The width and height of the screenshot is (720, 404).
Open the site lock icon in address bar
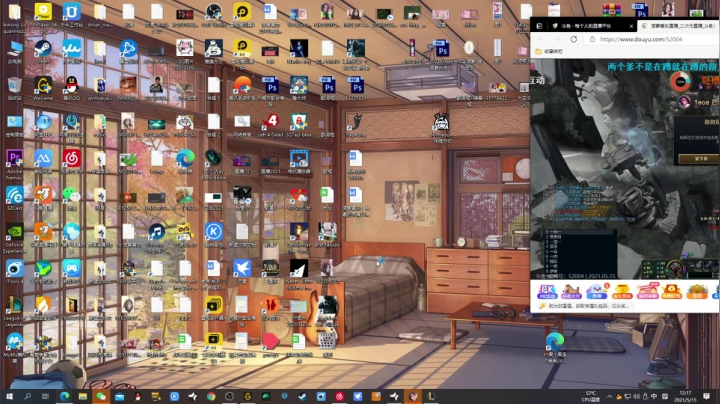[x=592, y=39]
